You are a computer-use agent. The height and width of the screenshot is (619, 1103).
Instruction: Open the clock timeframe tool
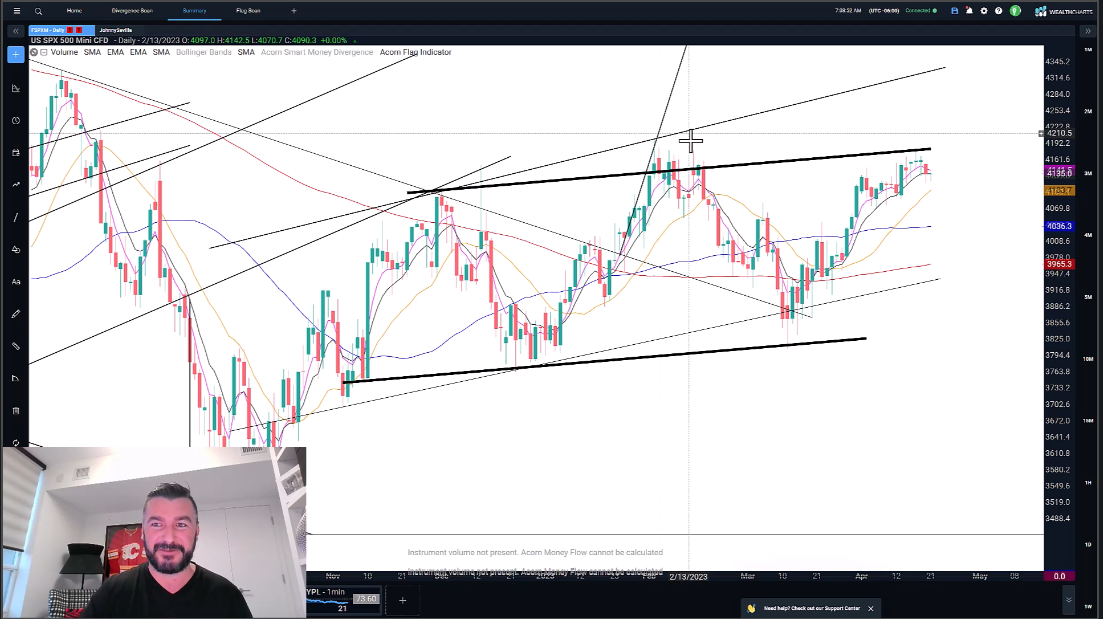click(x=15, y=120)
